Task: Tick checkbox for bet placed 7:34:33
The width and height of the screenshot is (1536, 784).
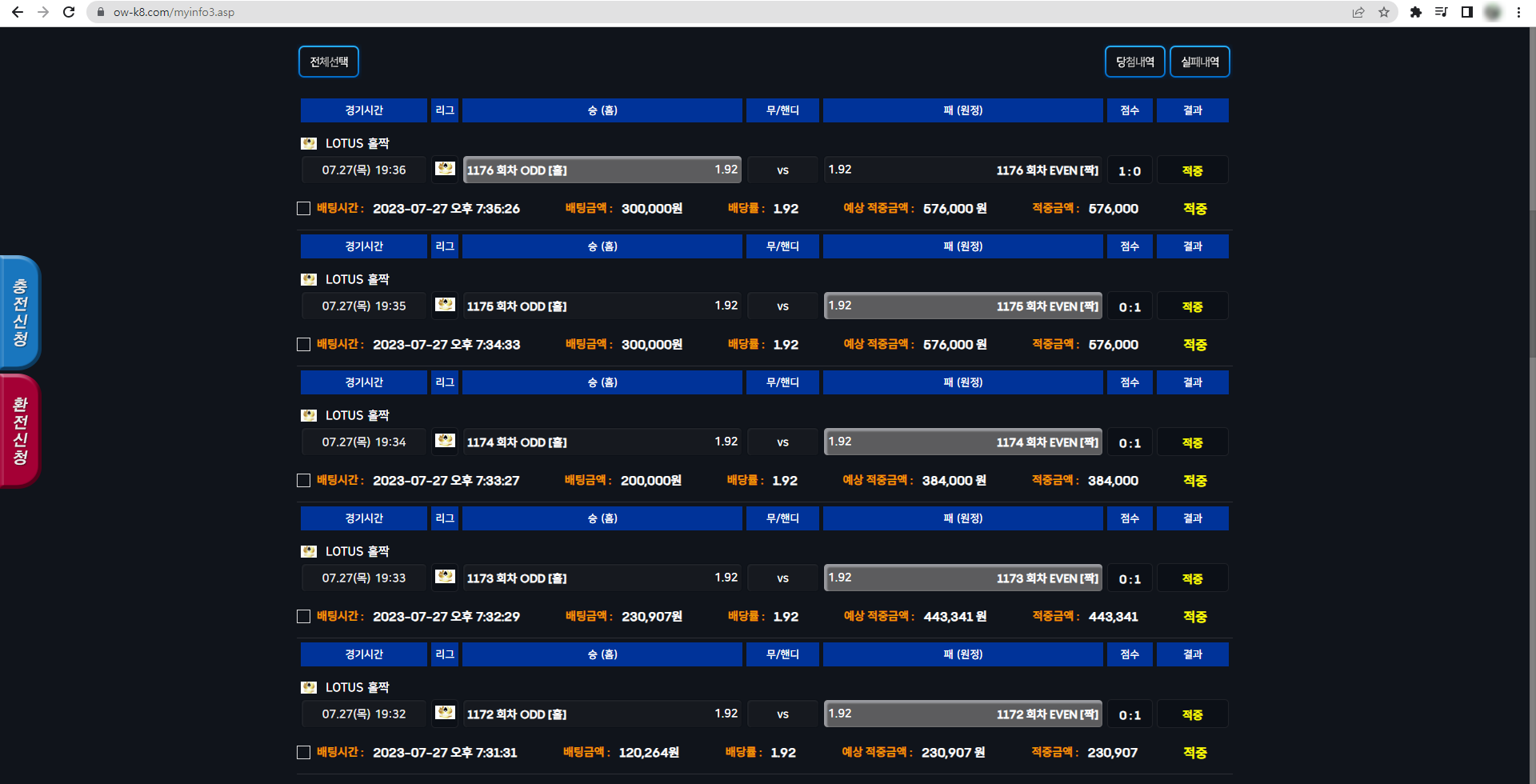Action: coord(303,345)
